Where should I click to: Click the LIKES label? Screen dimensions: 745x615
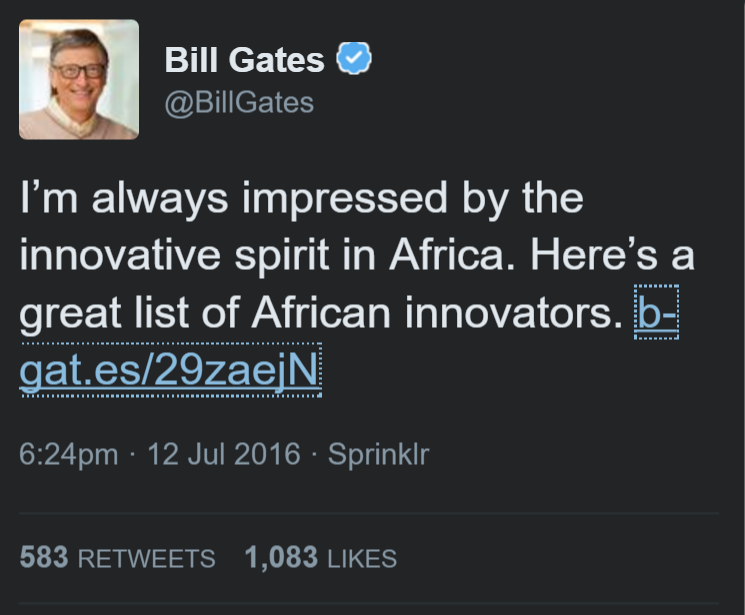point(362,558)
